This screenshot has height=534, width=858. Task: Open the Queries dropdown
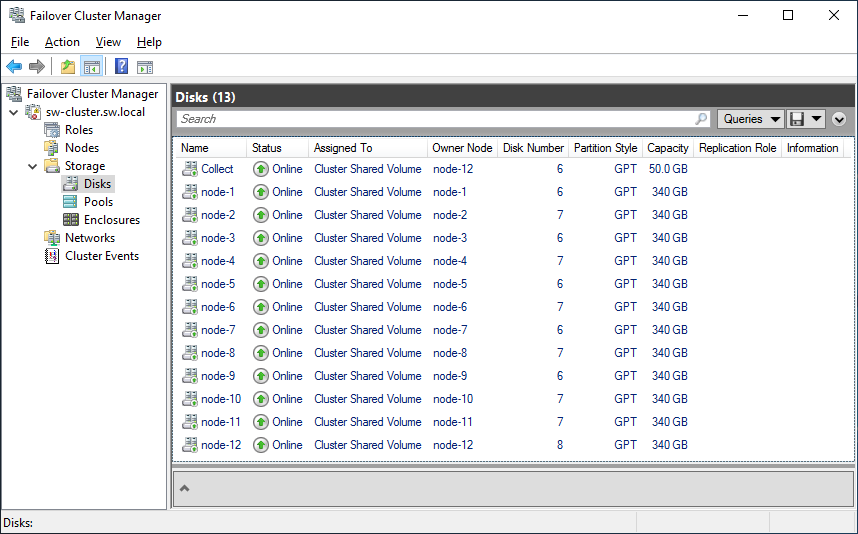(x=750, y=119)
